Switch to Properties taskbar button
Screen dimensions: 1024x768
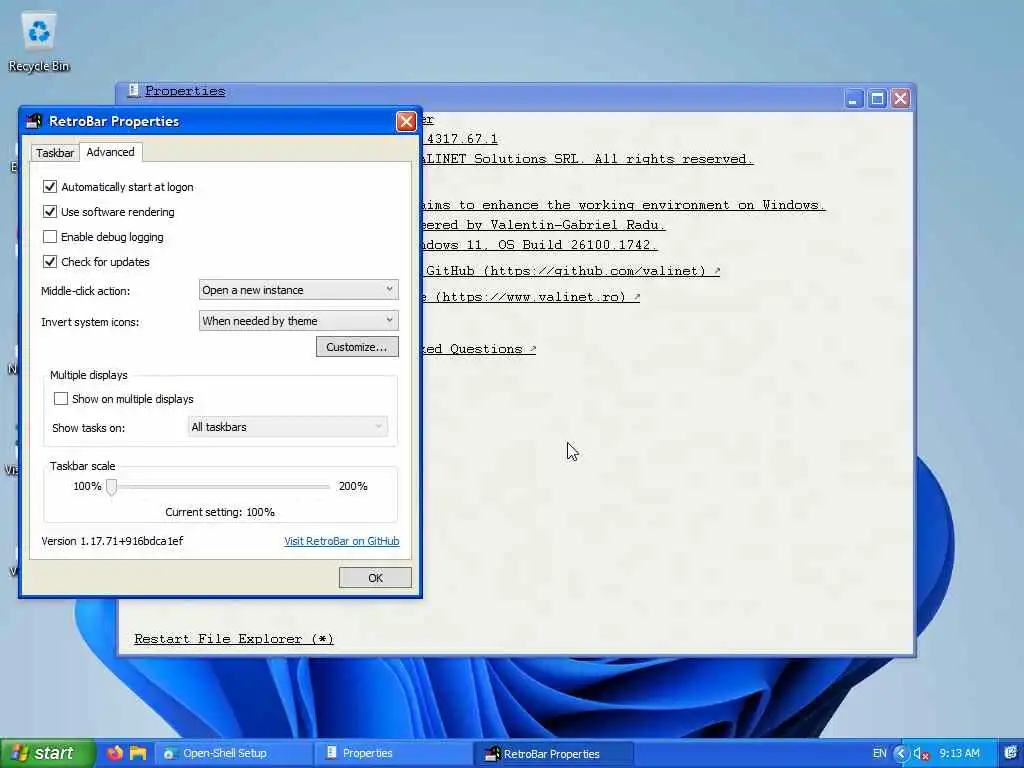[x=394, y=753]
